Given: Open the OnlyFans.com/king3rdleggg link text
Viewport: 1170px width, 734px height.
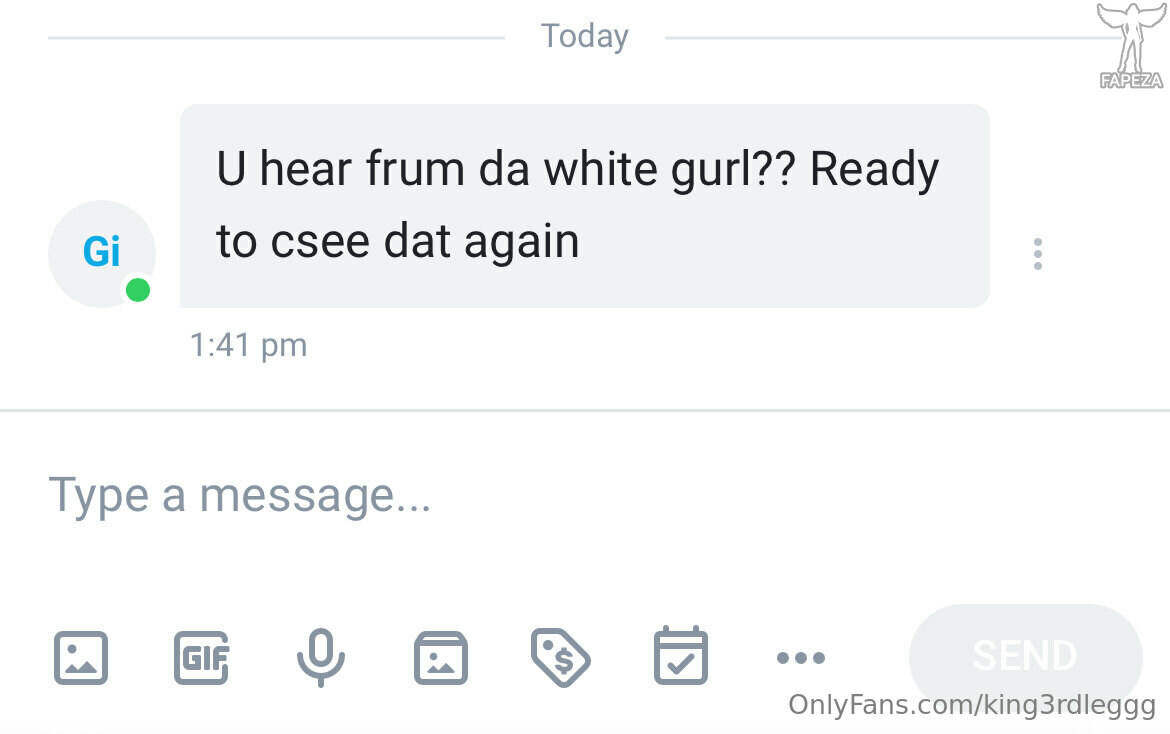Looking at the screenshot, I should coord(972,704).
